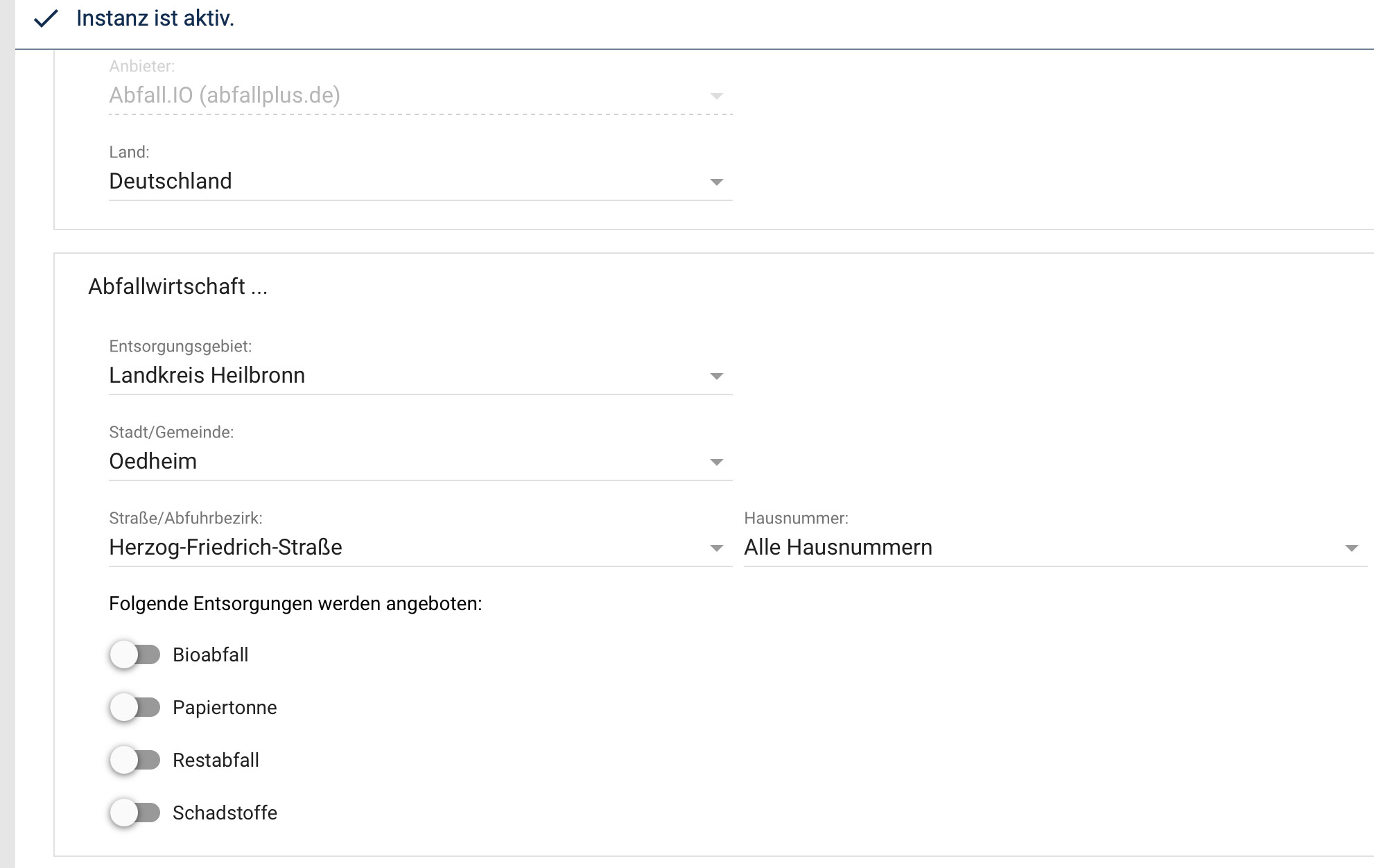Click the Landkreis Heilbronn selection
This screenshot has width=1374, height=868.
pyautogui.click(x=207, y=375)
